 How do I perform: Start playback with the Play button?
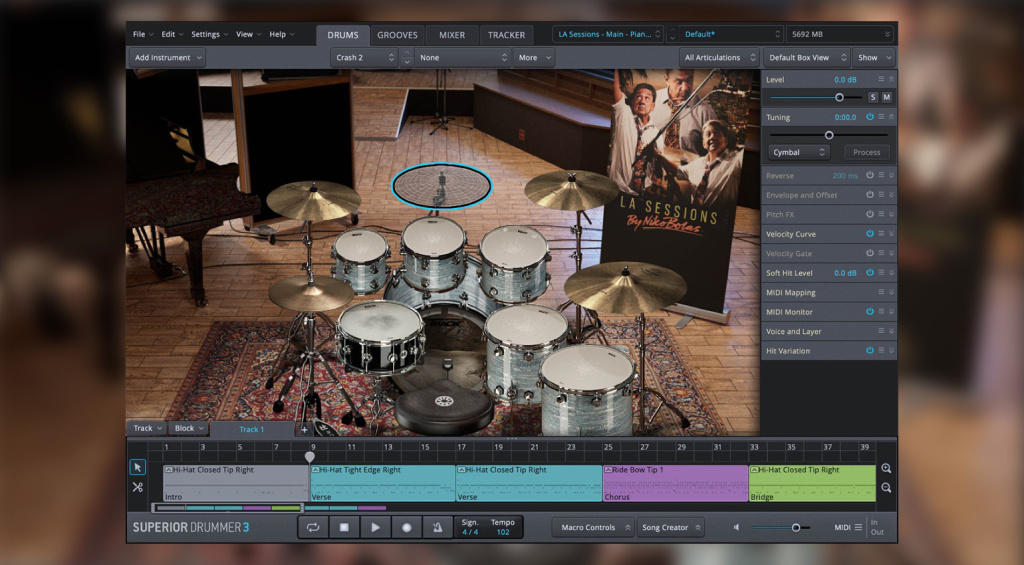(x=376, y=527)
